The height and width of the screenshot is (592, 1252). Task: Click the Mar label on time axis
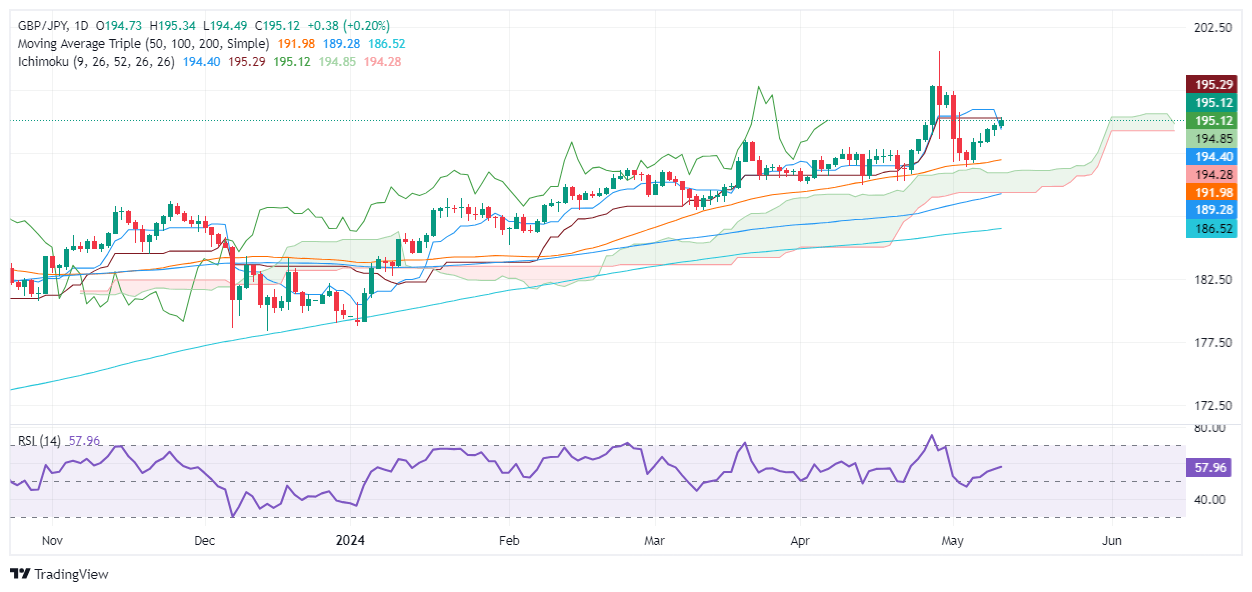(x=655, y=540)
